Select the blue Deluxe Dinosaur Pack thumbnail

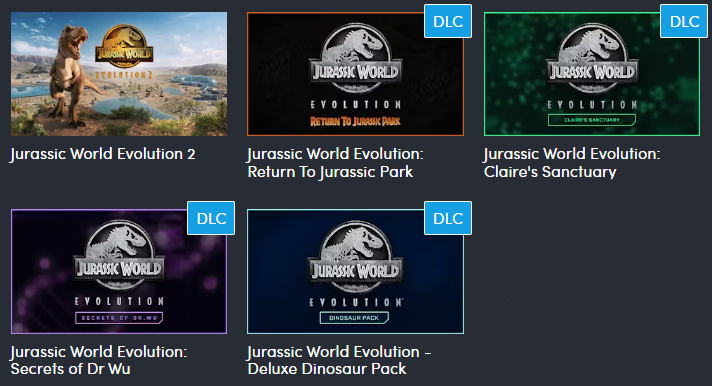coord(355,272)
